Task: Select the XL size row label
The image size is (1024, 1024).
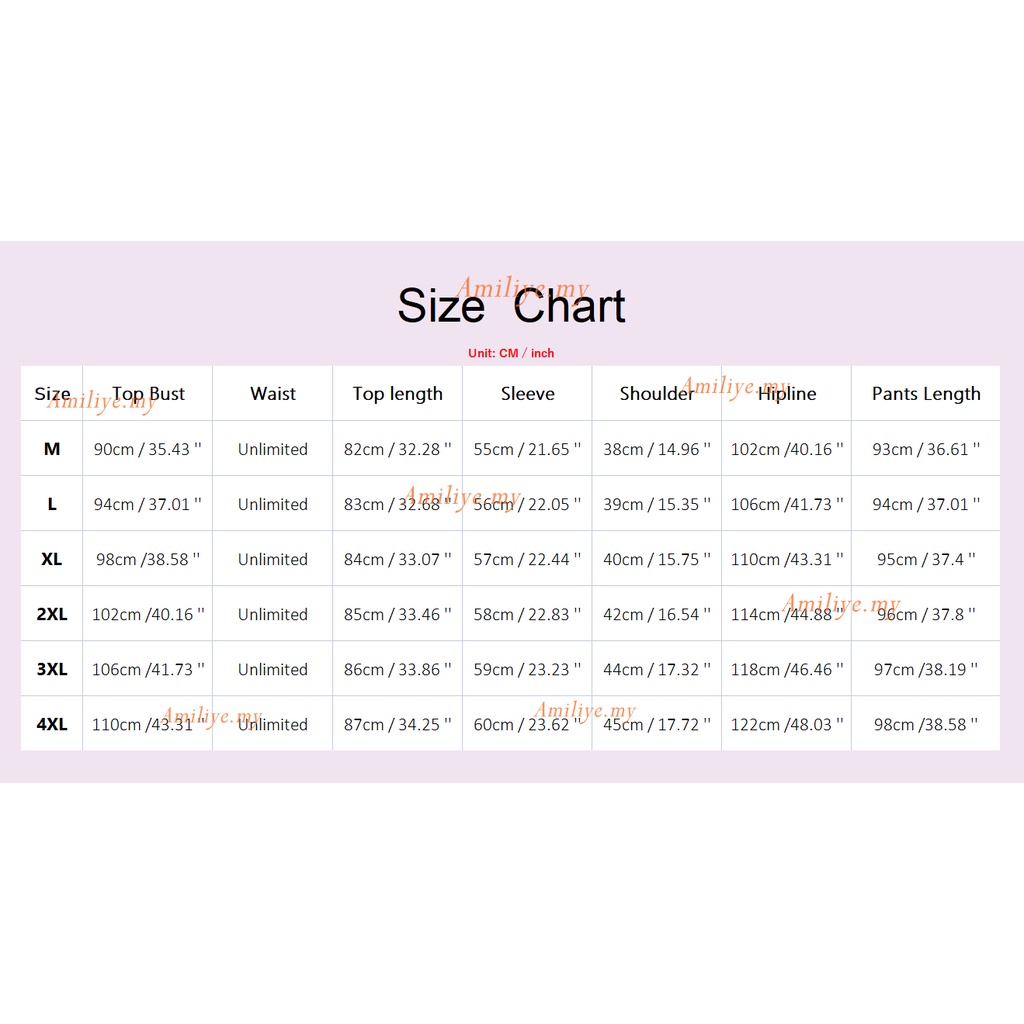Action: click(52, 560)
